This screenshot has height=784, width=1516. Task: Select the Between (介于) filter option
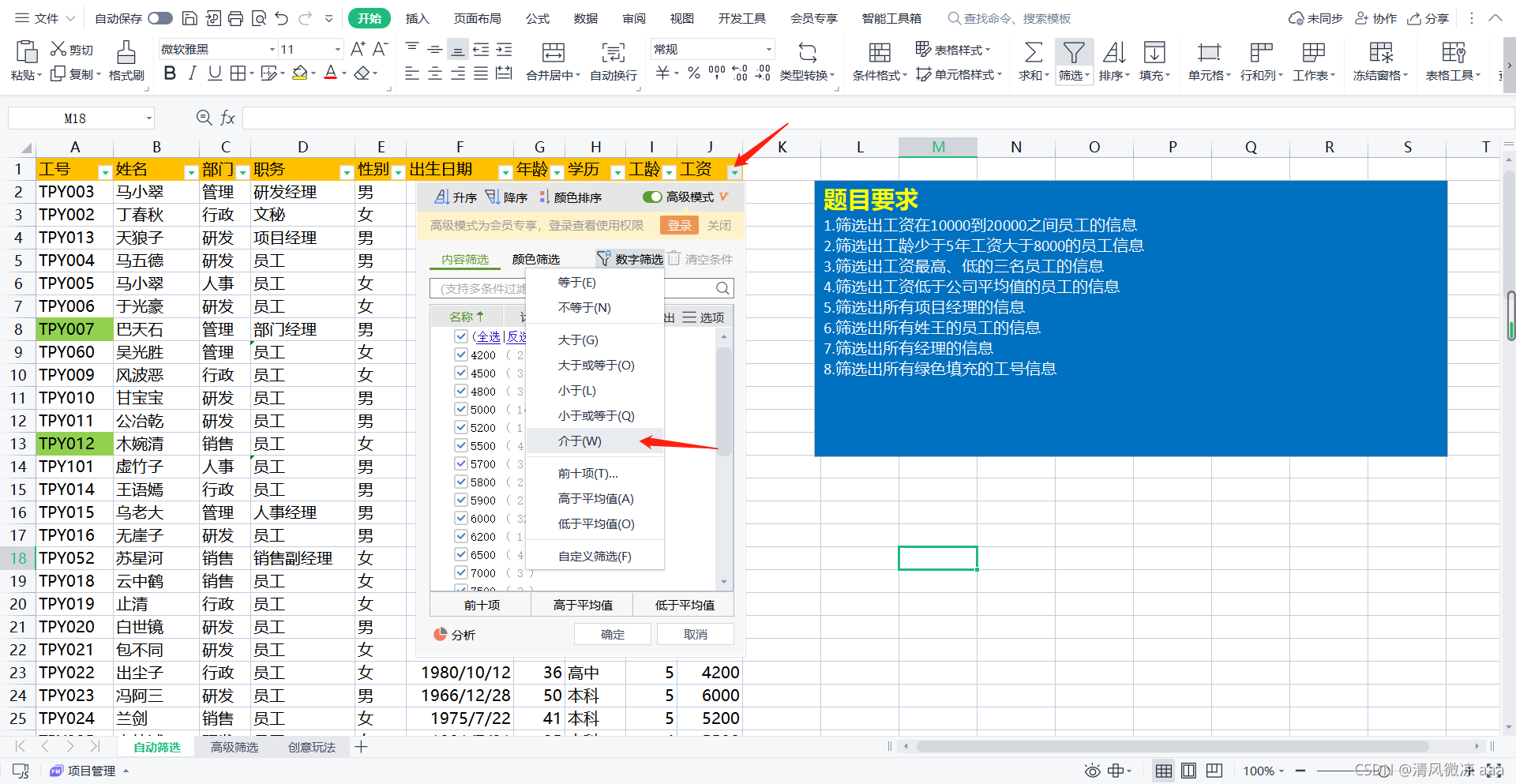pos(595,441)
